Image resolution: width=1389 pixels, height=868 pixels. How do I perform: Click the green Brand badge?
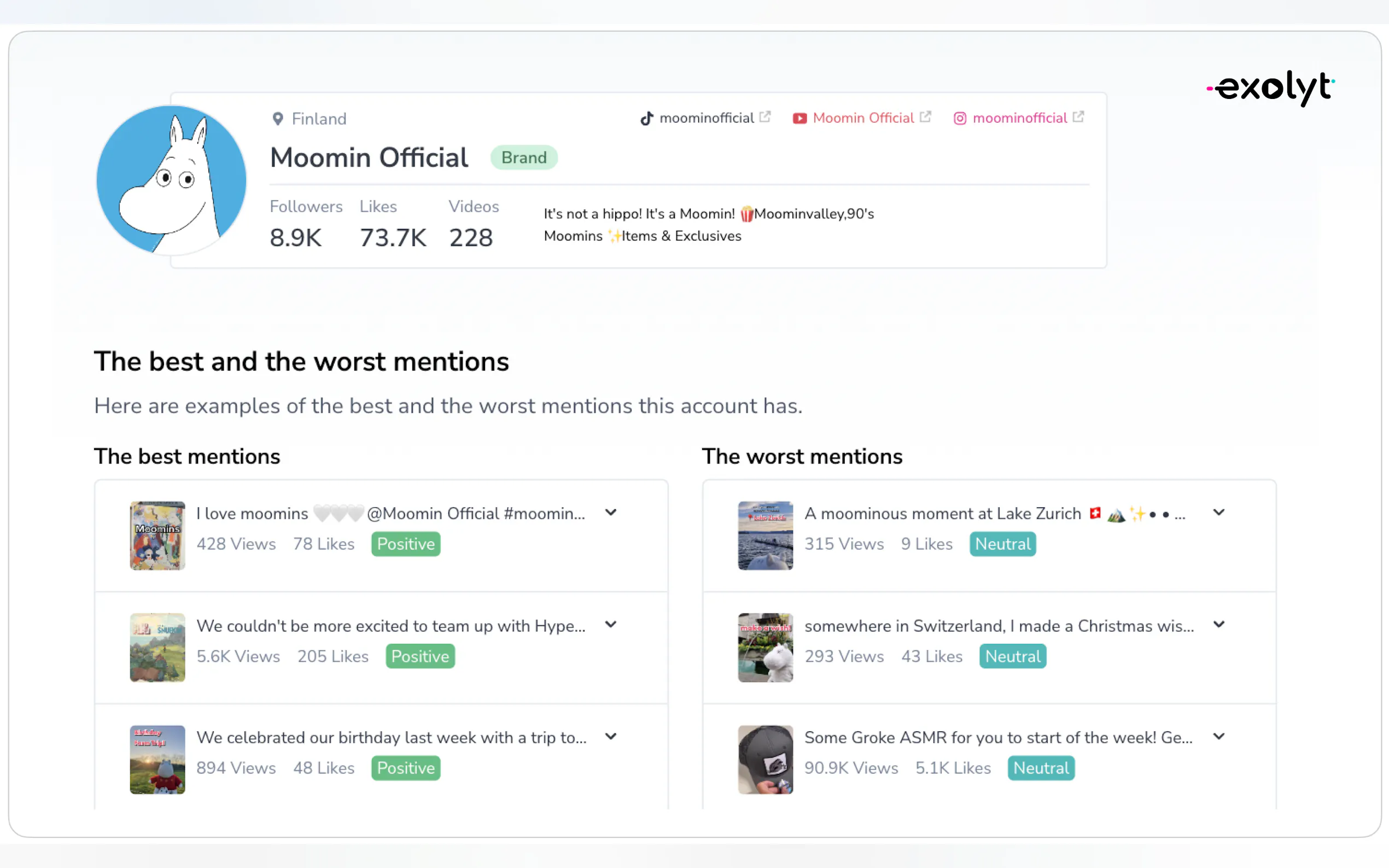[524, 158]
